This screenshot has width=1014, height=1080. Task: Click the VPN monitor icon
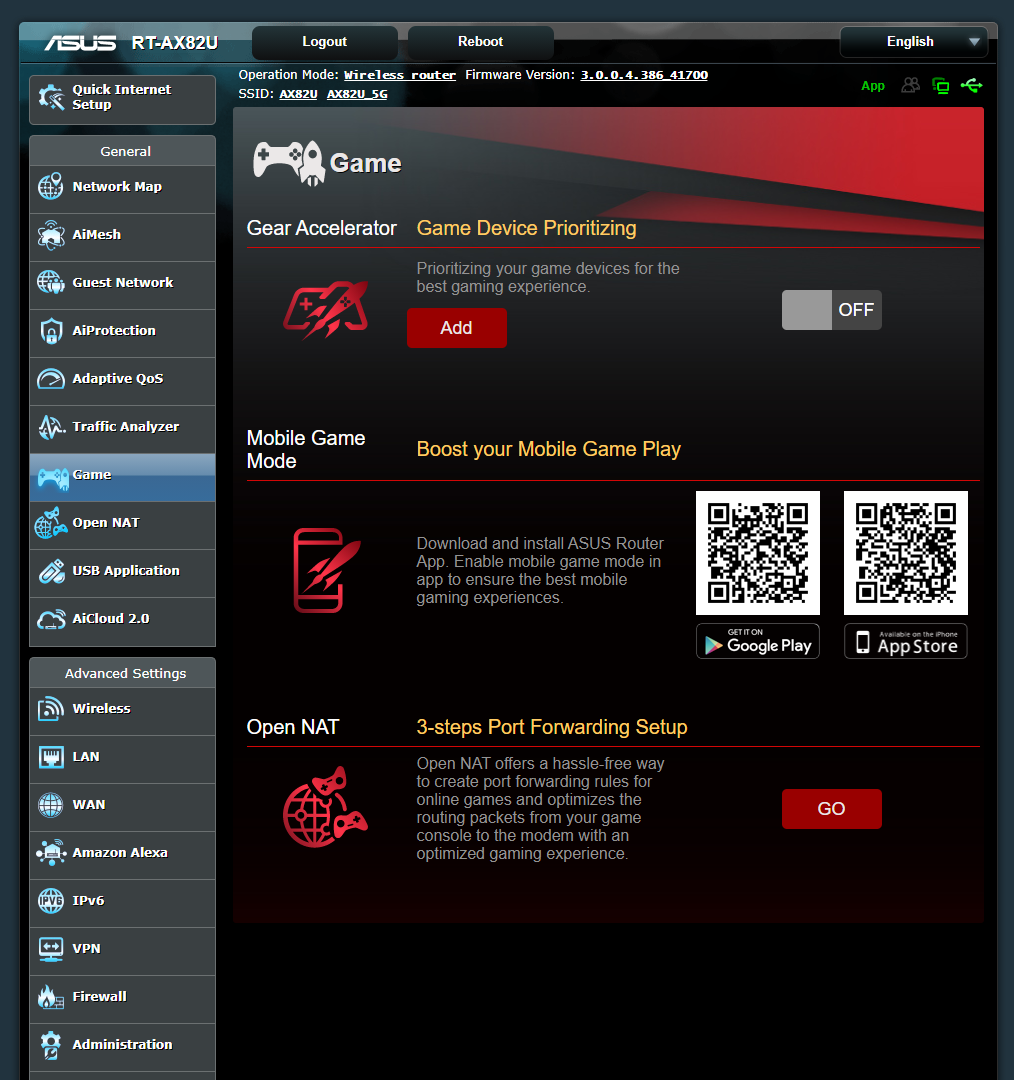[51, 949]
